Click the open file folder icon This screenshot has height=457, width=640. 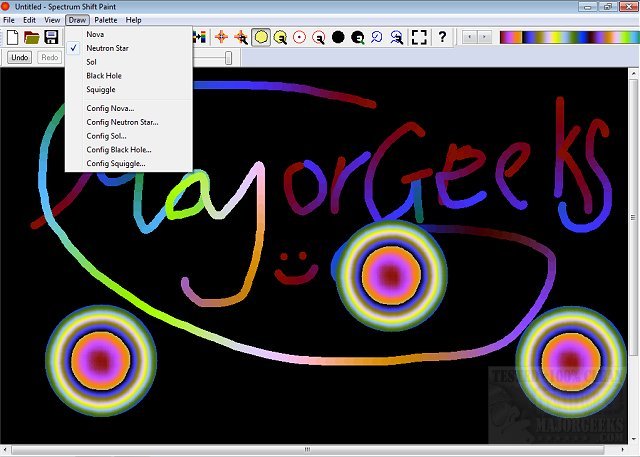pos(32,37)
